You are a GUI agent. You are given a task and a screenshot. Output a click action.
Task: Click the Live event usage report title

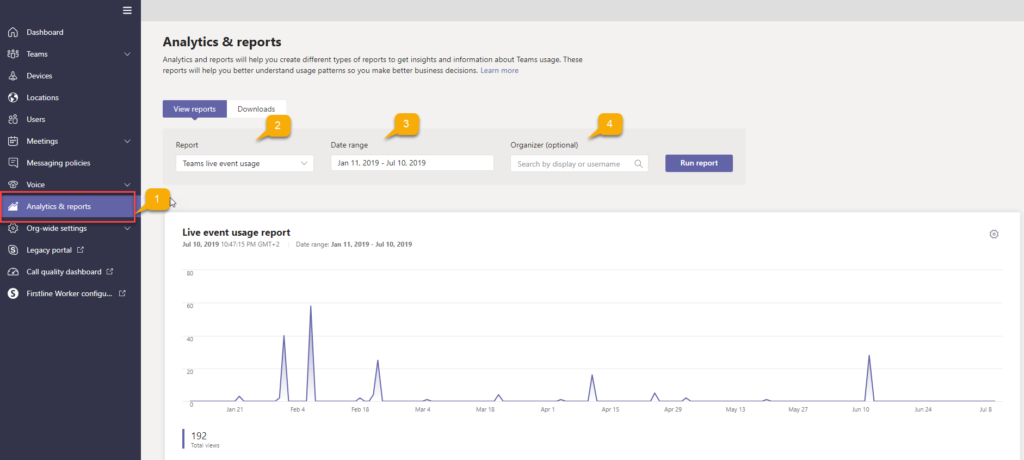236,232
